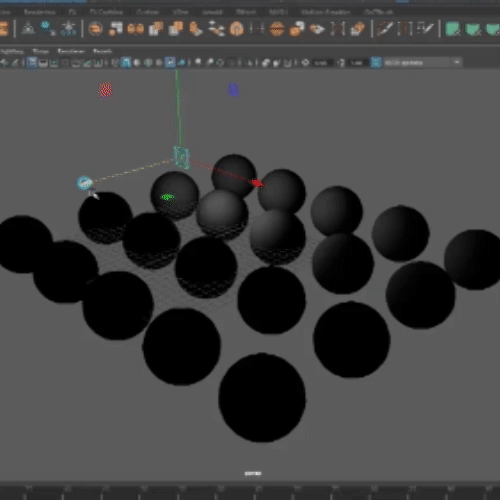Click the Target Weld shelf icon beside Multi-Cut
500x500 pixels.
[405, 29]
